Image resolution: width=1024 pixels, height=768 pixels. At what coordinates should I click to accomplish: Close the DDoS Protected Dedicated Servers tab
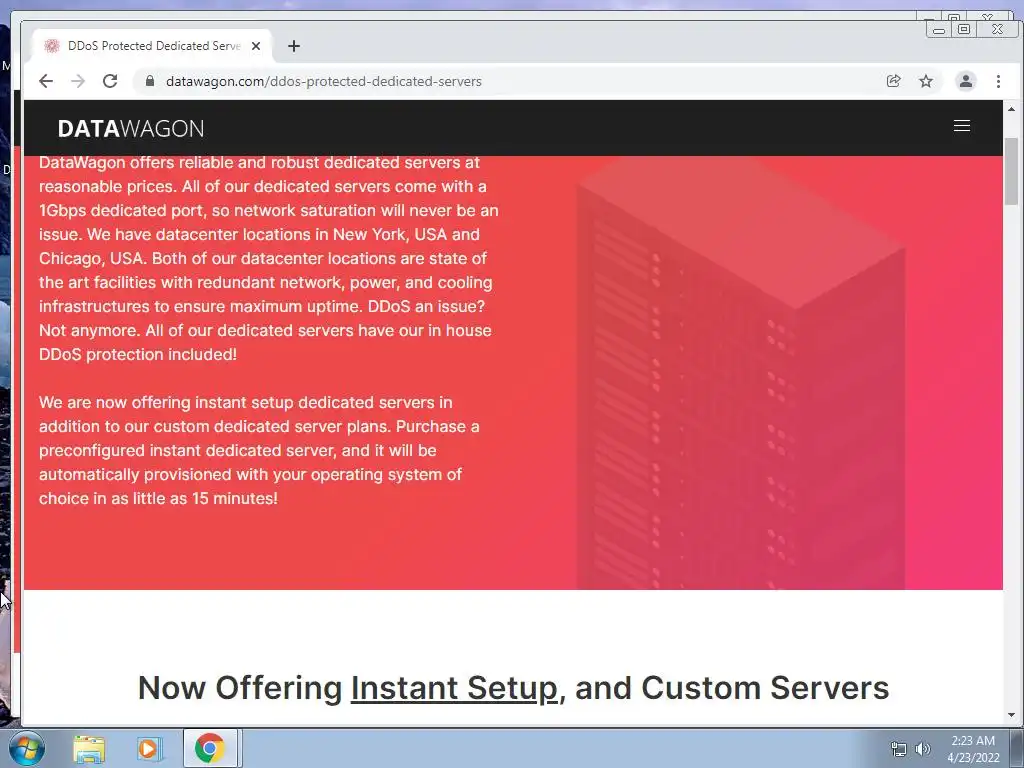pyautogui.click(x=256, y=46)
